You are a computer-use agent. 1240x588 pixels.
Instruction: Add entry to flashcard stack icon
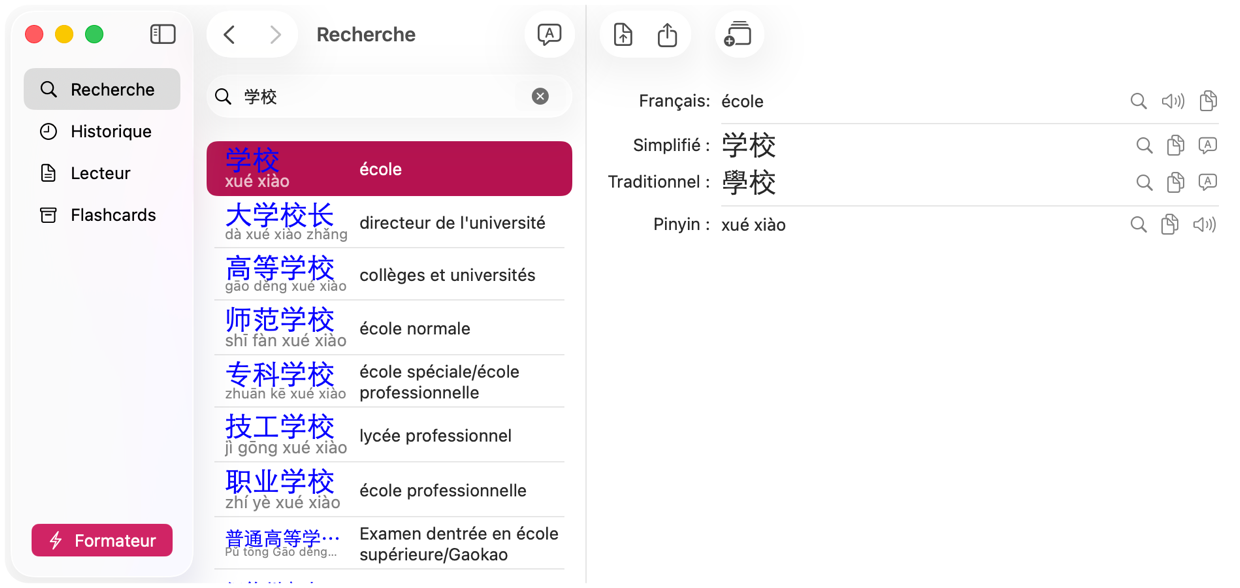738,35
